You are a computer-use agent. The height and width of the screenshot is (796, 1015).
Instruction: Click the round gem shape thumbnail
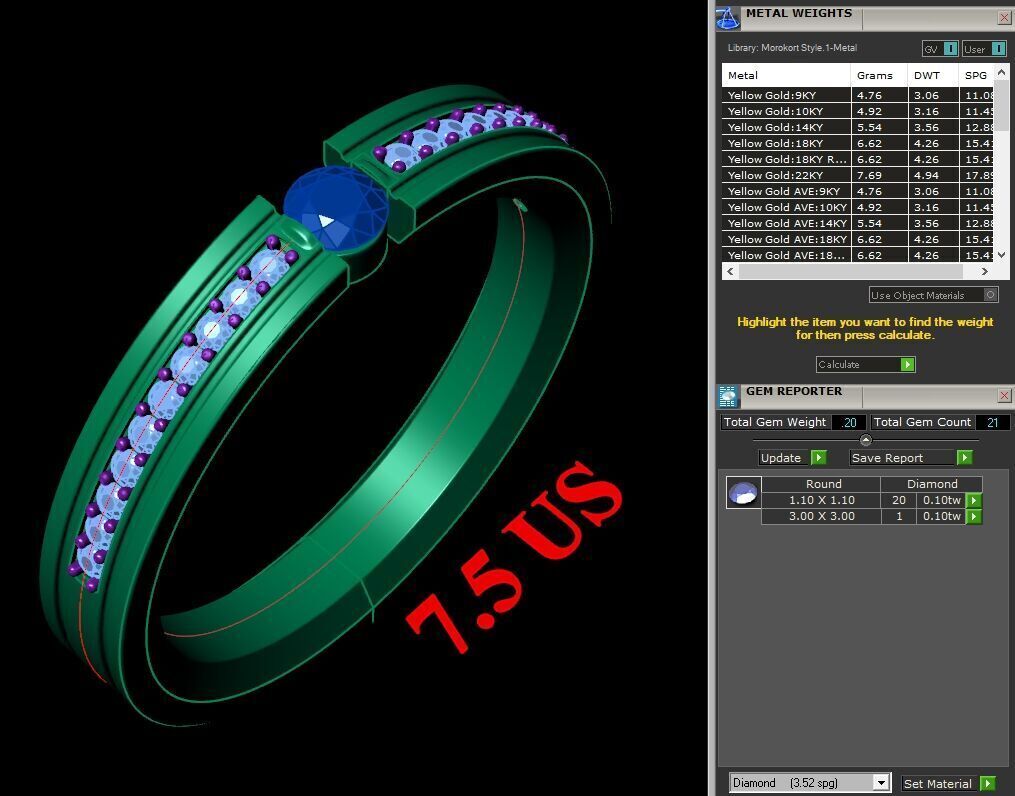click(743, 492)
